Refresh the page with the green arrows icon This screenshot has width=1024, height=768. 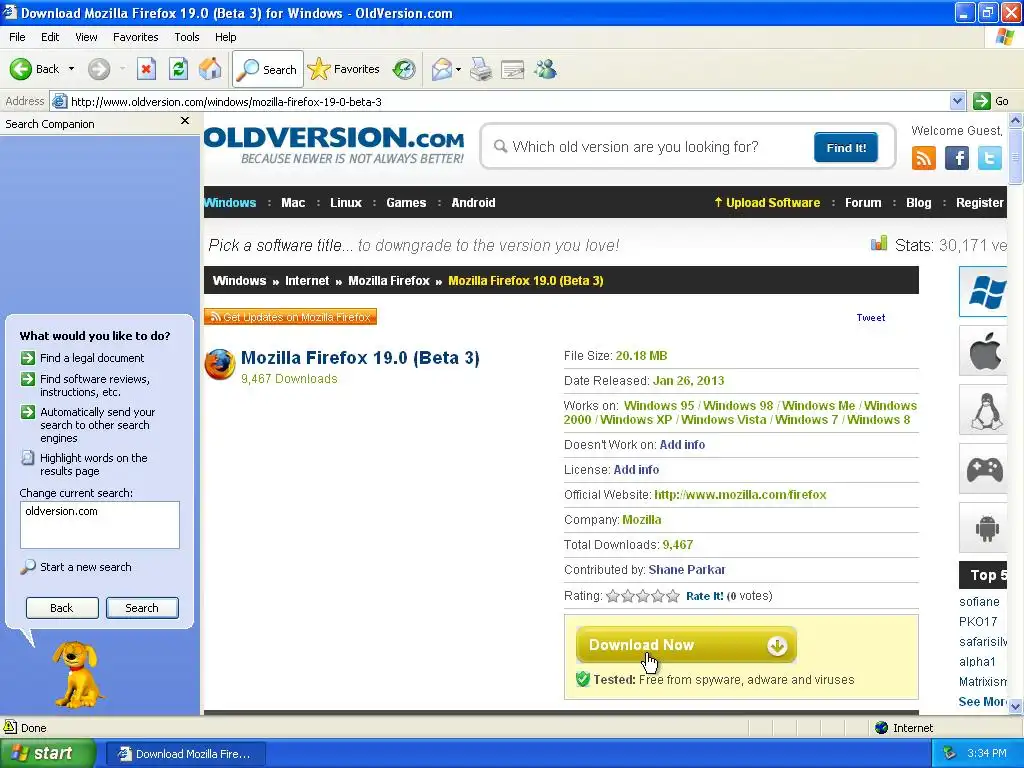[178, 69]
